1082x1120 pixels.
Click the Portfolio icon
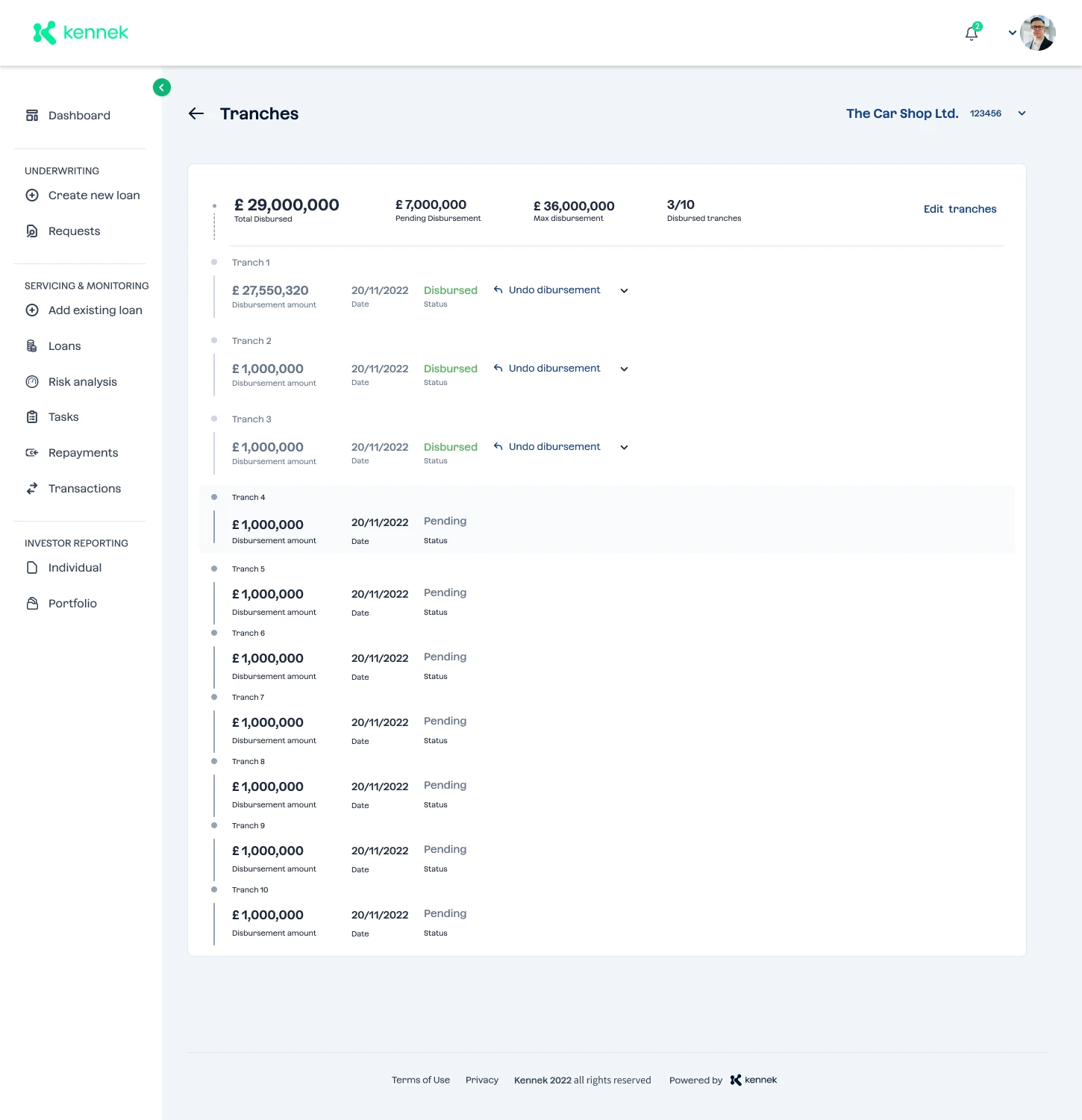pyautogui.click(x=32, y=604)
